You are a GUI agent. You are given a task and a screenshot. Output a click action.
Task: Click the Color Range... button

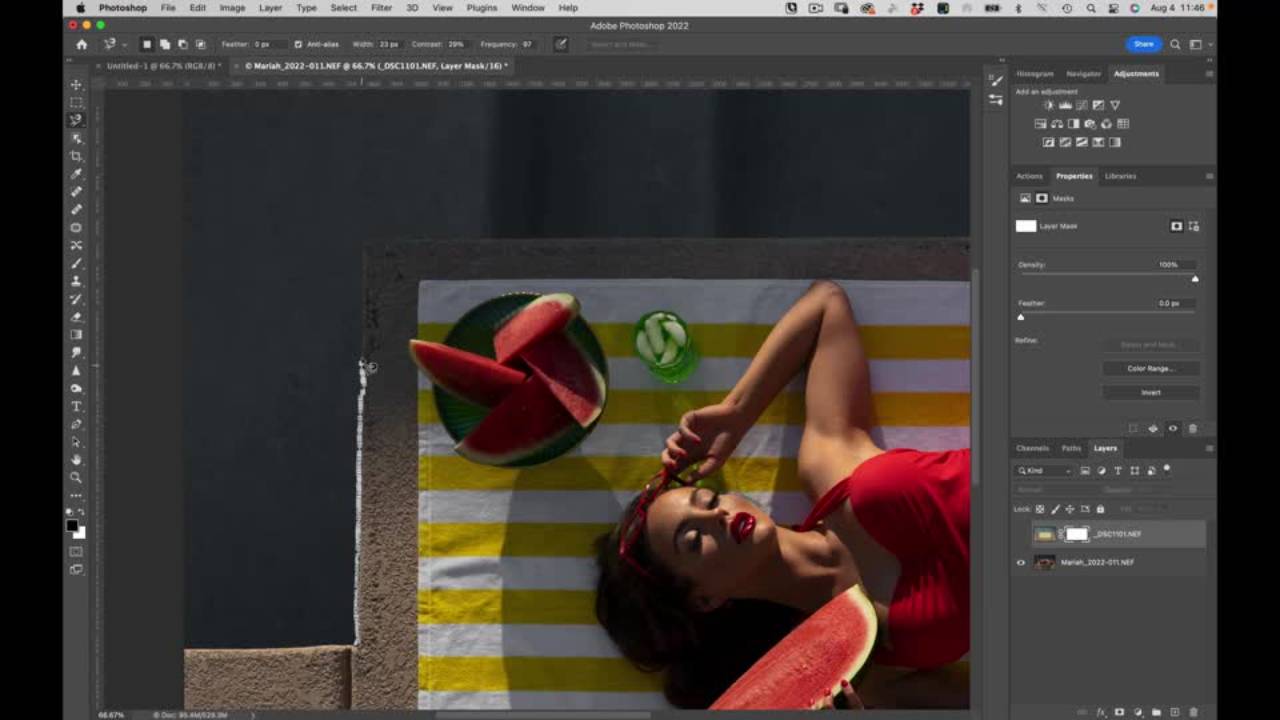click(1150, 368)
